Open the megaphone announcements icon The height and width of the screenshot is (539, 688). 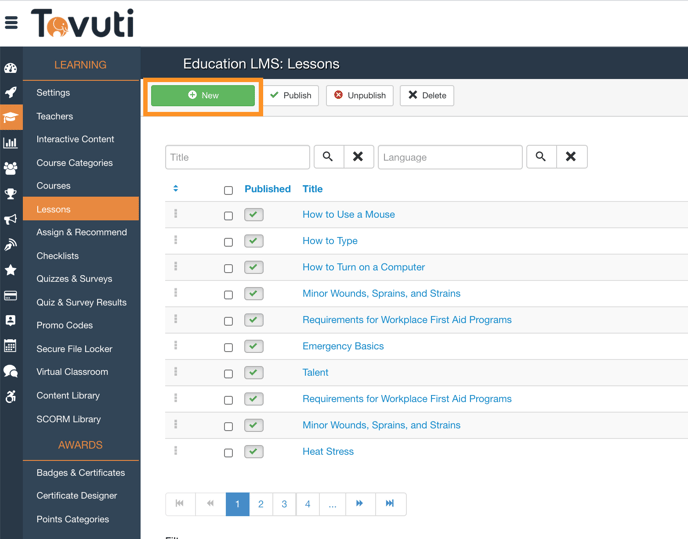point(11,219)
